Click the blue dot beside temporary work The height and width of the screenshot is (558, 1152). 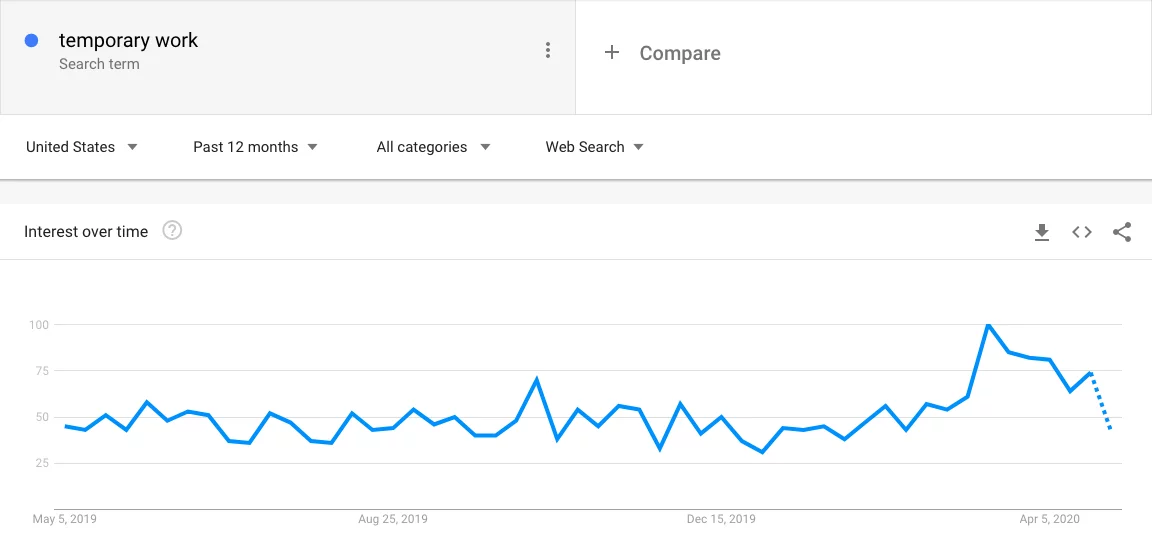pos(31,41)
